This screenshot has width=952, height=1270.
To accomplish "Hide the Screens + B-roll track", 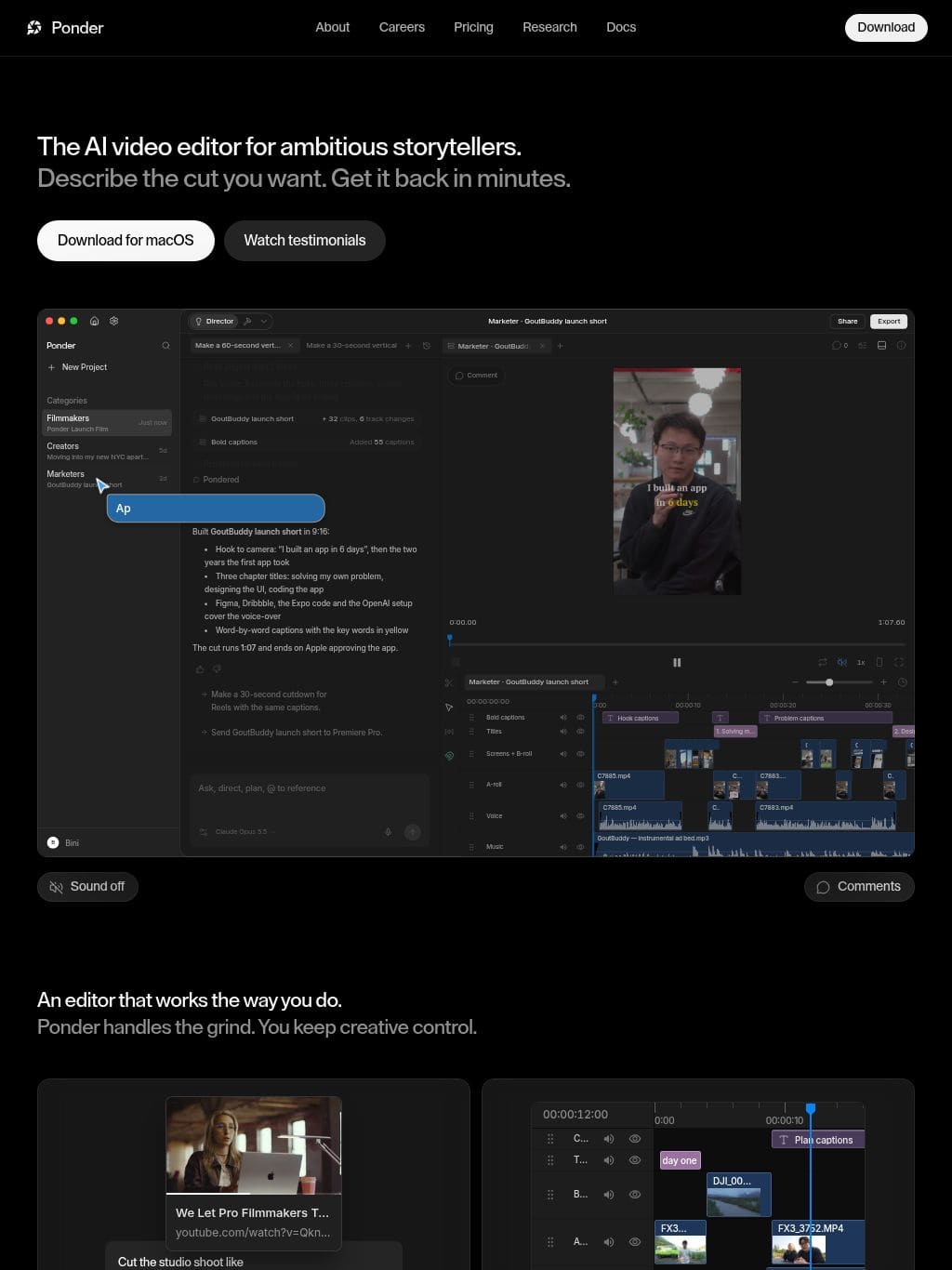I will (581, 754).
